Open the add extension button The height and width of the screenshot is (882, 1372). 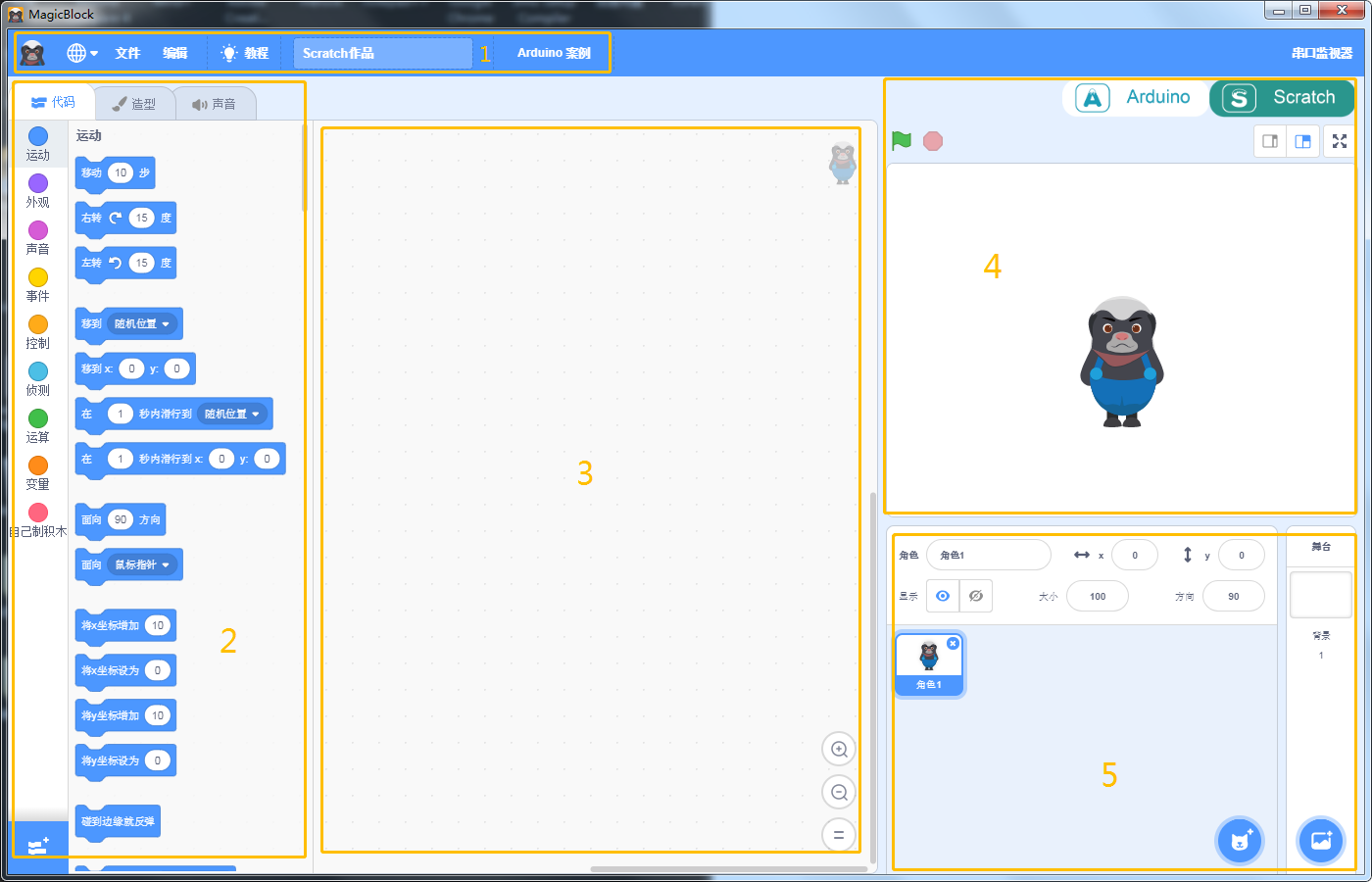[39, 846]
